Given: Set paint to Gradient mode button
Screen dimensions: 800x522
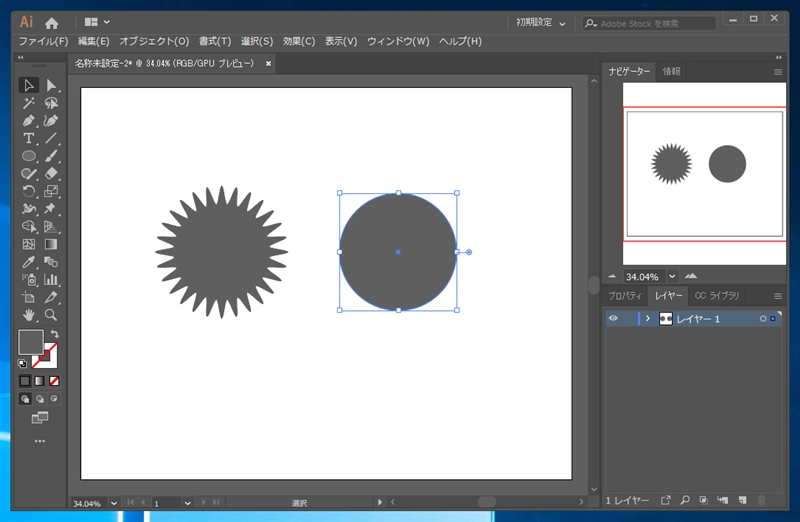Looking at the screenshot, I should [x=40, y=381].
